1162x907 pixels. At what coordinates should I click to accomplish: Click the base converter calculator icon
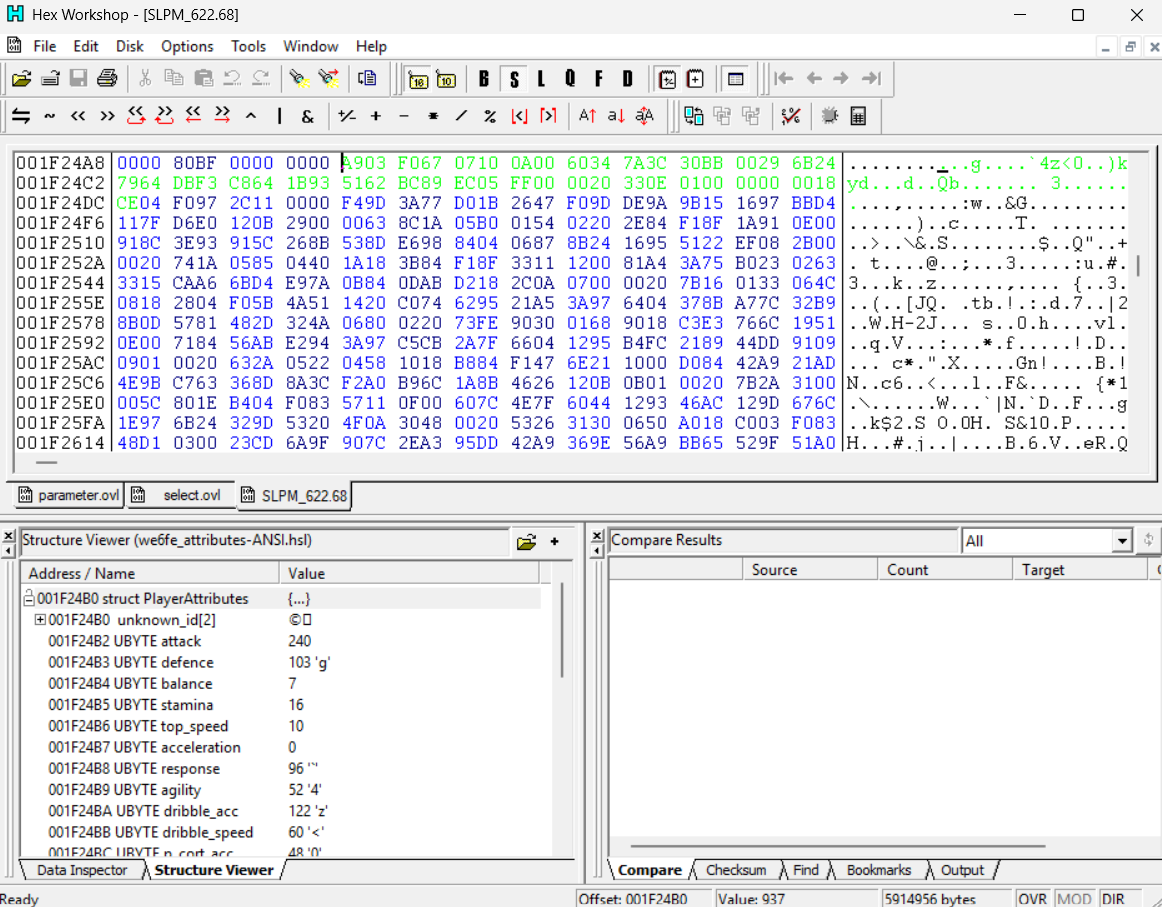(858, 116)
